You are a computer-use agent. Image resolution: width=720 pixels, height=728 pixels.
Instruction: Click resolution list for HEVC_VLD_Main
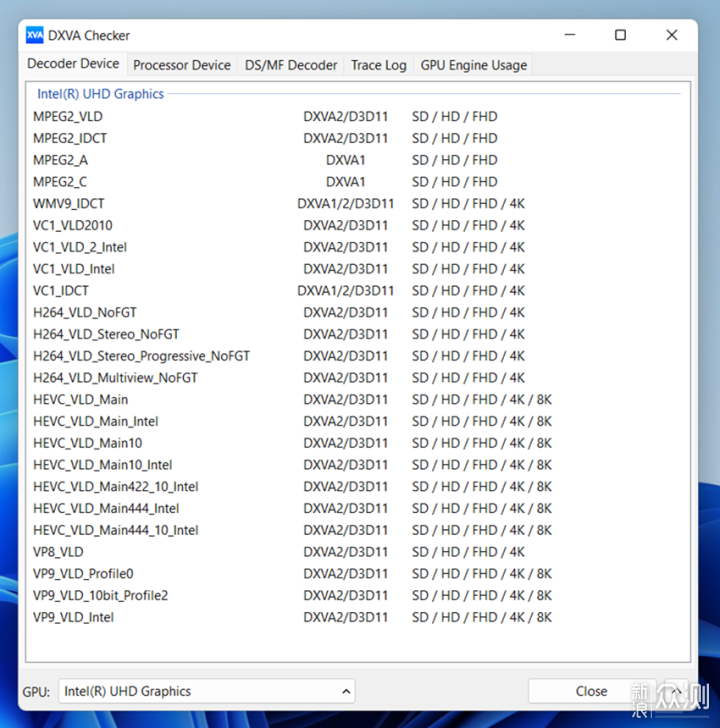click(x=482, y=400)
